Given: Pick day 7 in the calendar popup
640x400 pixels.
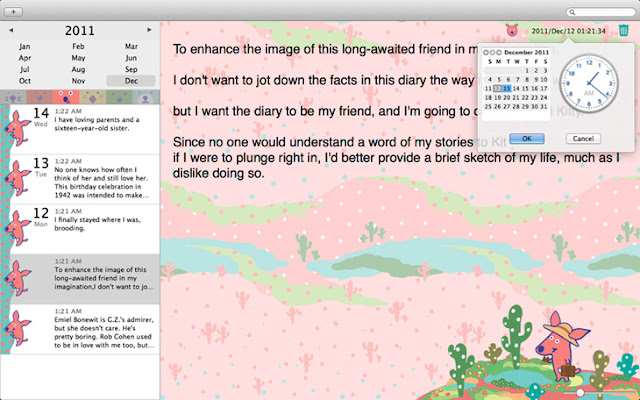Looking at the screenshot, I should pos(517,80).
